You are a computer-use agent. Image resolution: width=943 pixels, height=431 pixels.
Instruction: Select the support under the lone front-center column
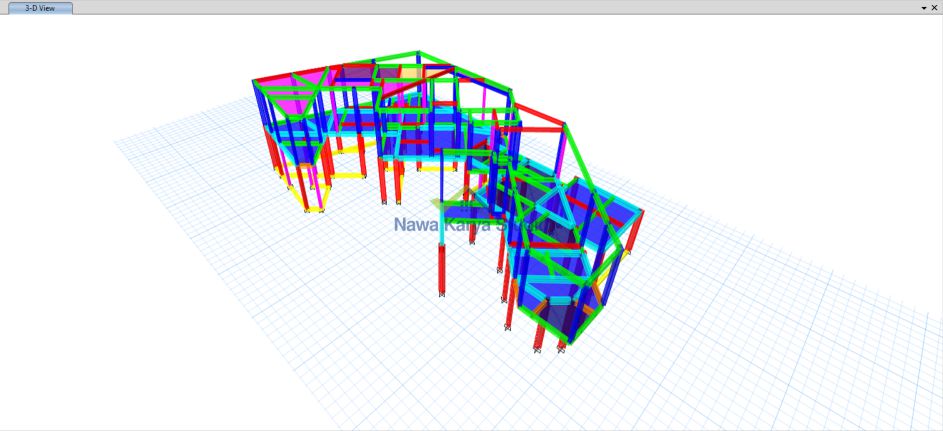pyautogui.click(x=440, y=293)
